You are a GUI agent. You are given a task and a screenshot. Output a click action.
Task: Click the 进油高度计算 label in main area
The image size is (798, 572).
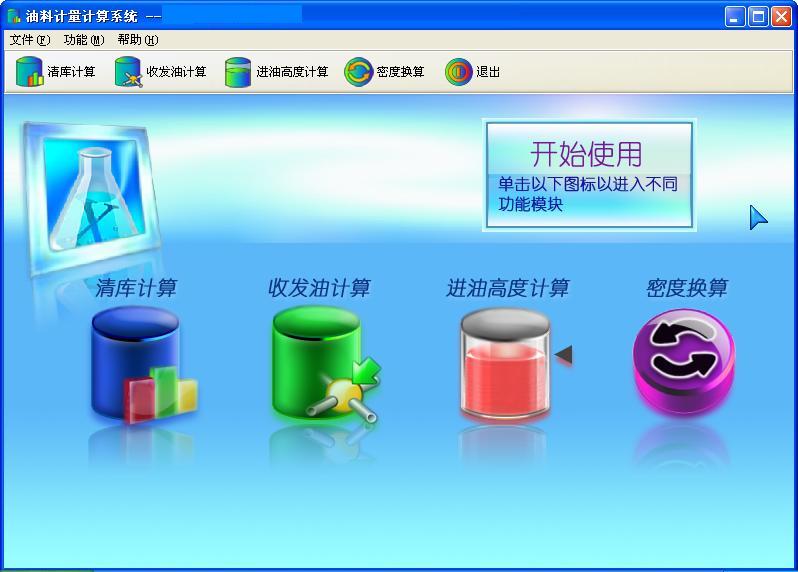click(508, 288)
